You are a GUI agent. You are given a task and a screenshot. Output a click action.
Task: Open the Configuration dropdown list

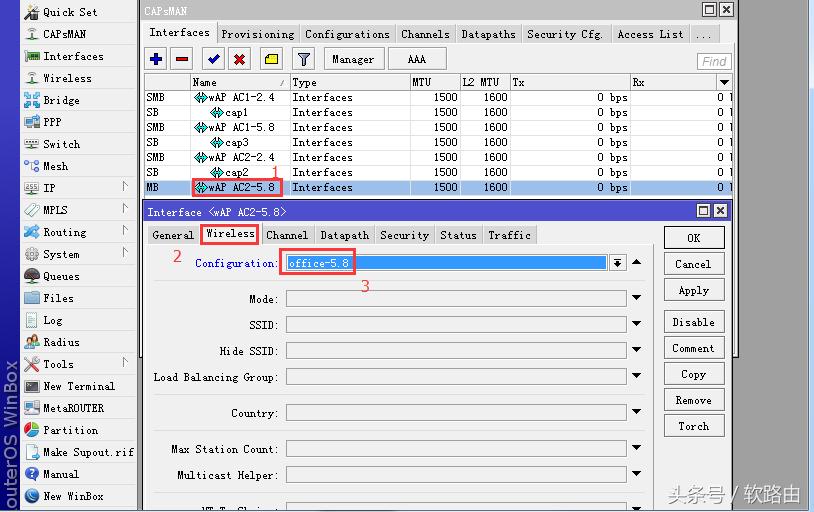(x=617, y=263)
